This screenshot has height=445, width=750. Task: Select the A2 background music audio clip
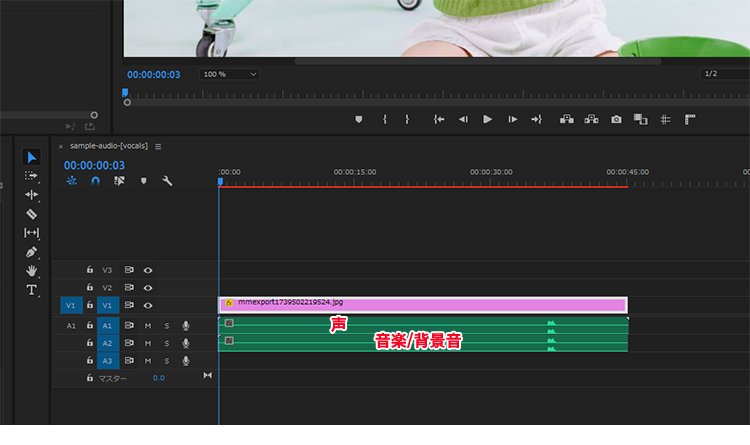click(x=423, y=343)
